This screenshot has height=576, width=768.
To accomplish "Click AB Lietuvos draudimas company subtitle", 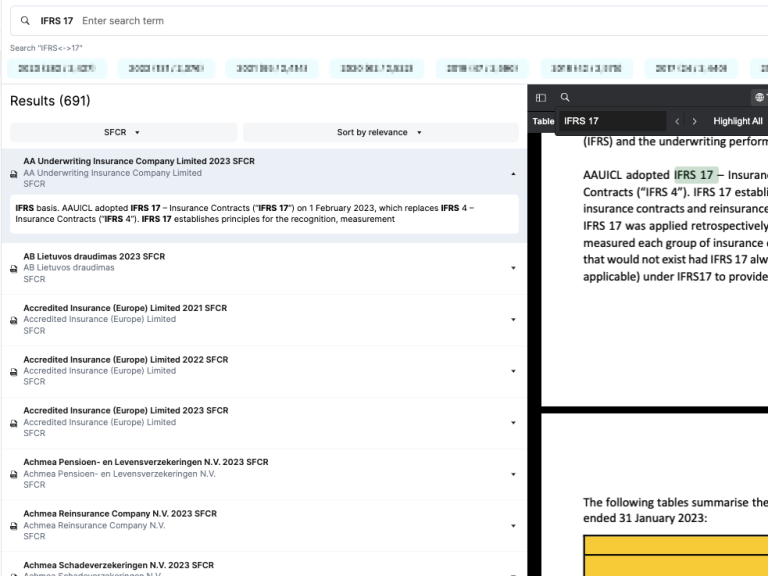I will (69, 267).
